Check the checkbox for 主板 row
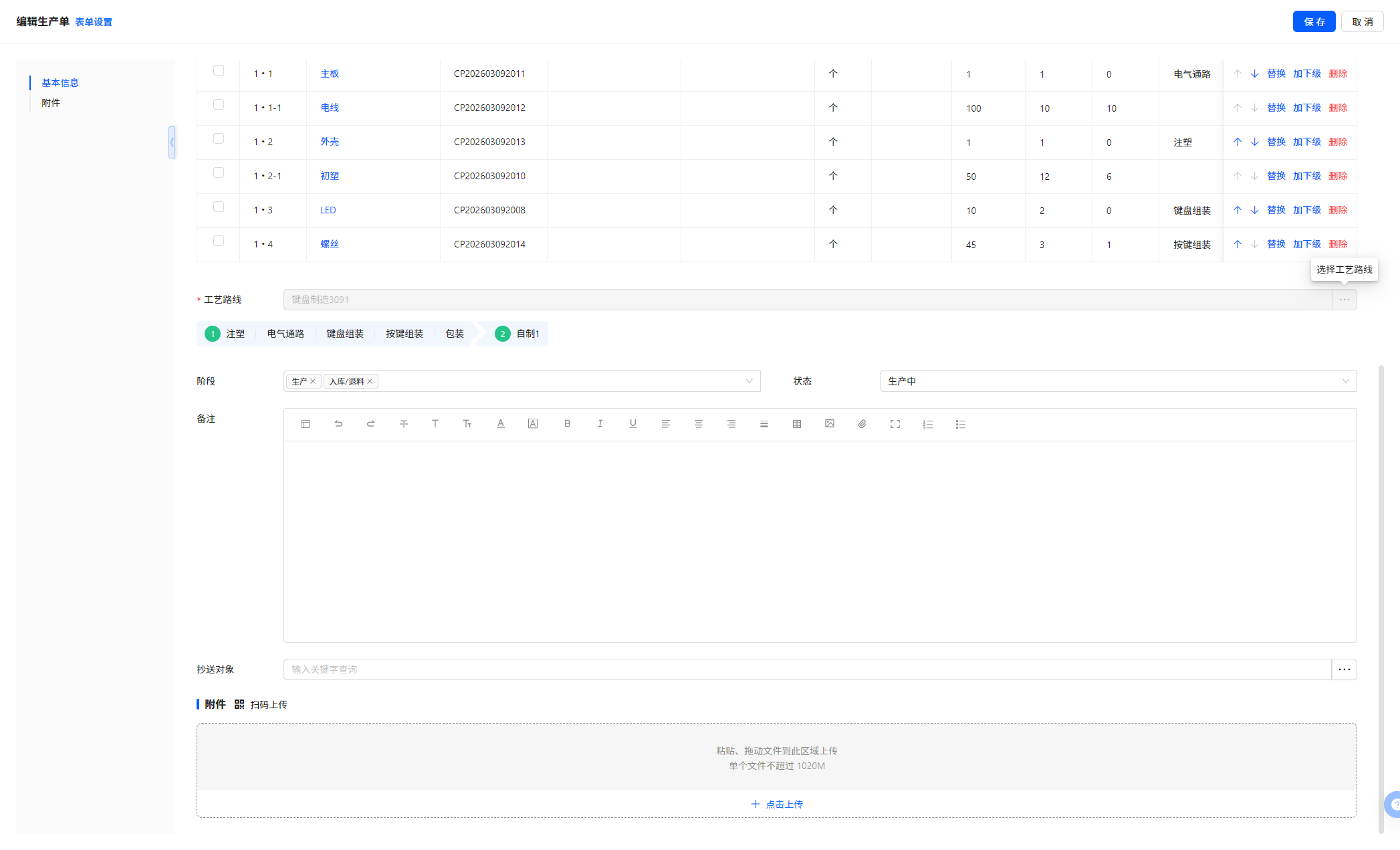The image size is (1400, 850). pyautogui.click(x=219, y=71)
